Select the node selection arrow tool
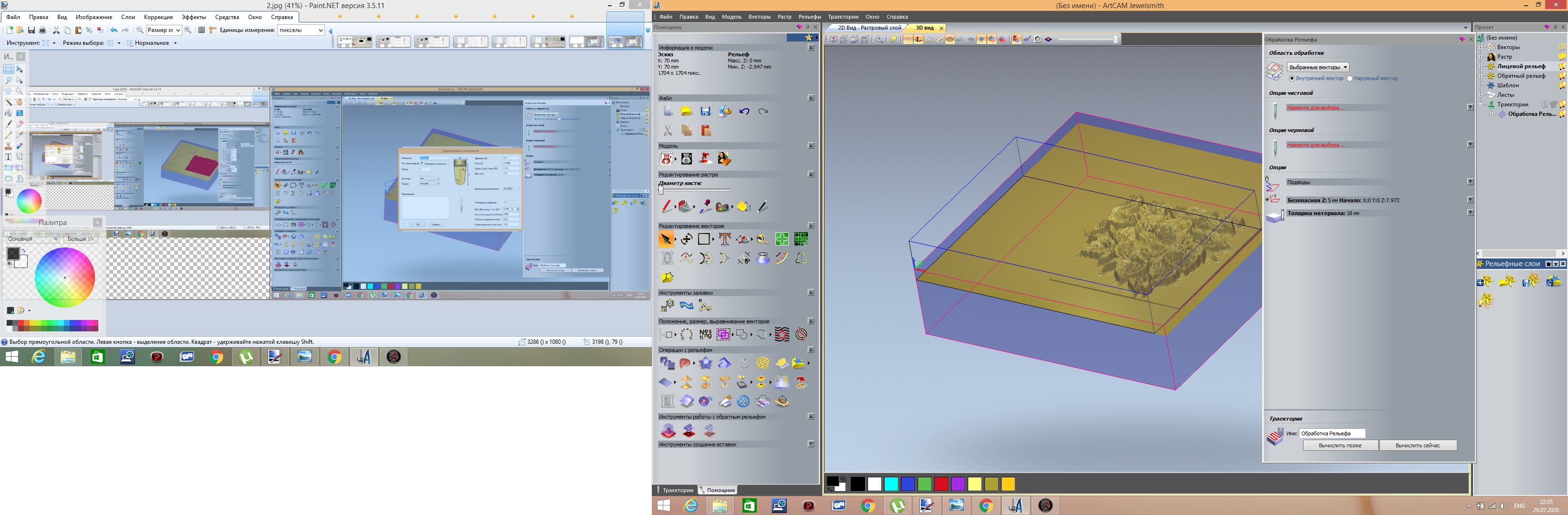The height and width of the screenshot is (515, 1568). coord(666,239)
